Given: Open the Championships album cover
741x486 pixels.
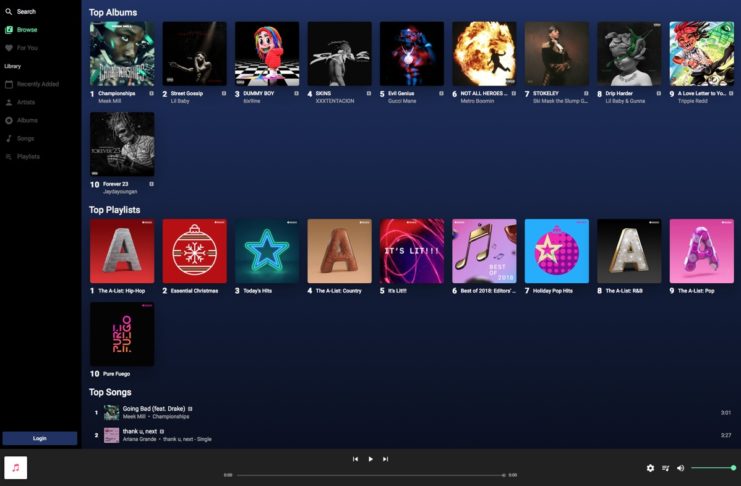Looking at the screenshot, I should [122, 53].
